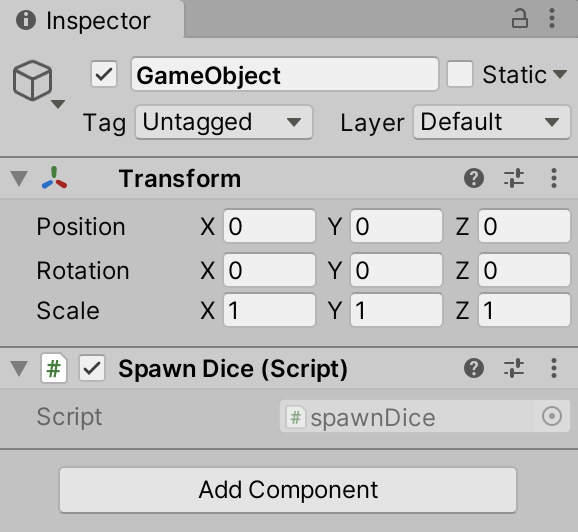Click the Rotation label
The height and width of the screenshot is (532, 578).
pos(83,270)
